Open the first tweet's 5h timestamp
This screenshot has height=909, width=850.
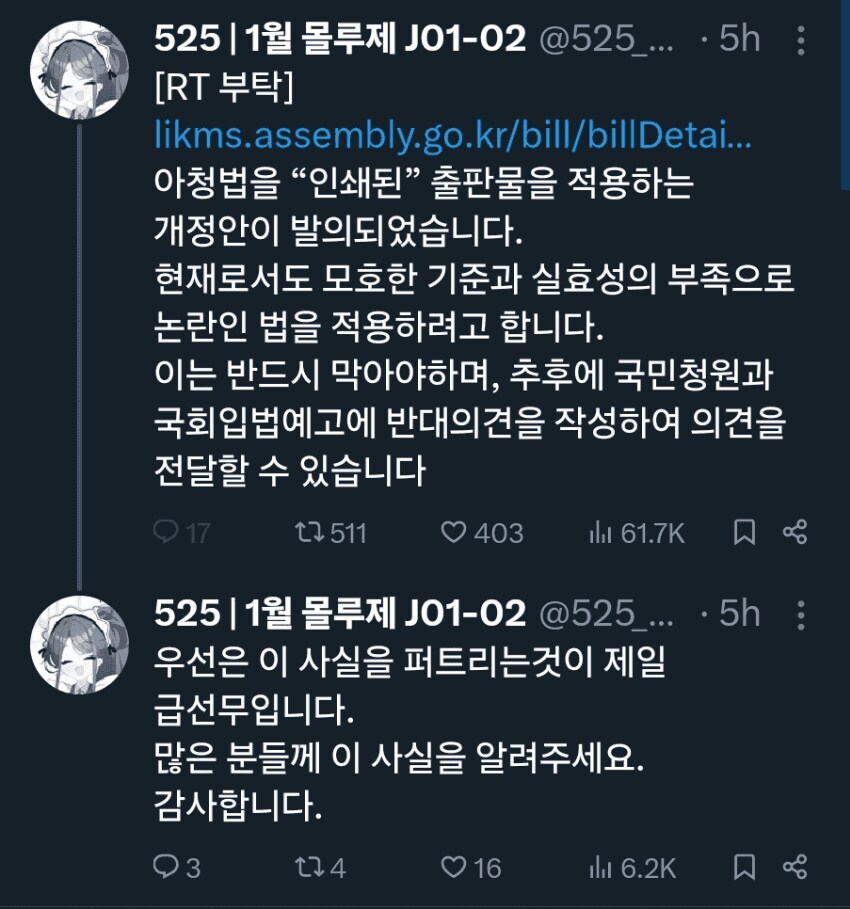pyautogui.click(x=739, y=39)
